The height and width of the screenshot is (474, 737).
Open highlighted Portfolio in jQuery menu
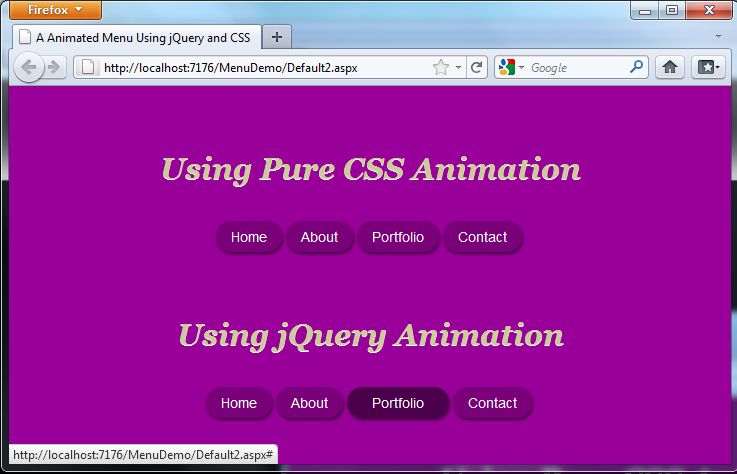(x=398, y=403)
